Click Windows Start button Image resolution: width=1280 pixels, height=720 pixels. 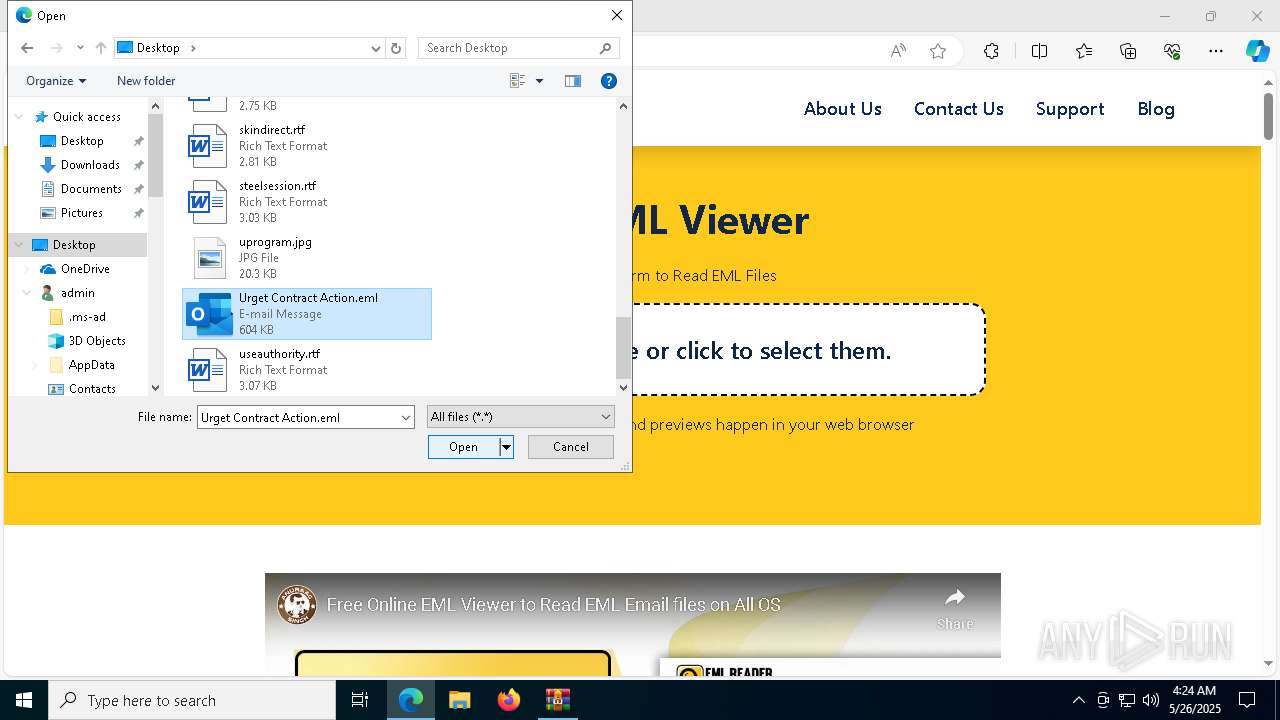click(x=24, y=700)
